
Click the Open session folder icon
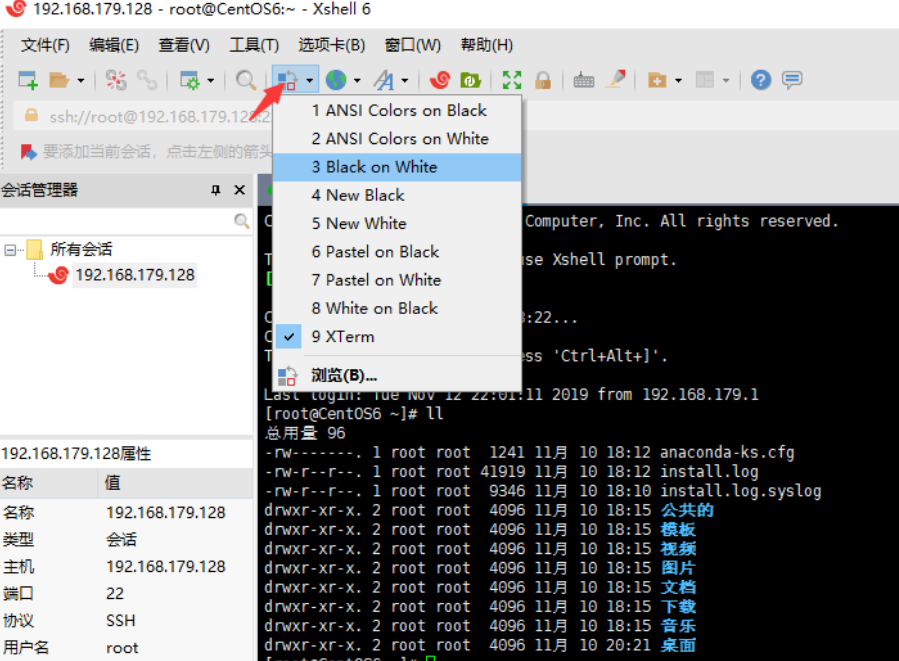tap(58, 80)
